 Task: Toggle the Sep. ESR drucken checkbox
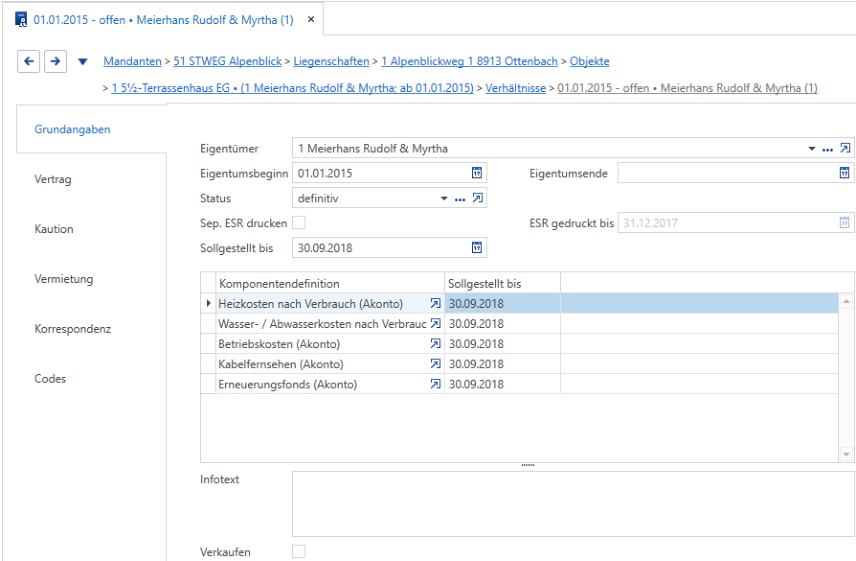click(x=299, y=223)
